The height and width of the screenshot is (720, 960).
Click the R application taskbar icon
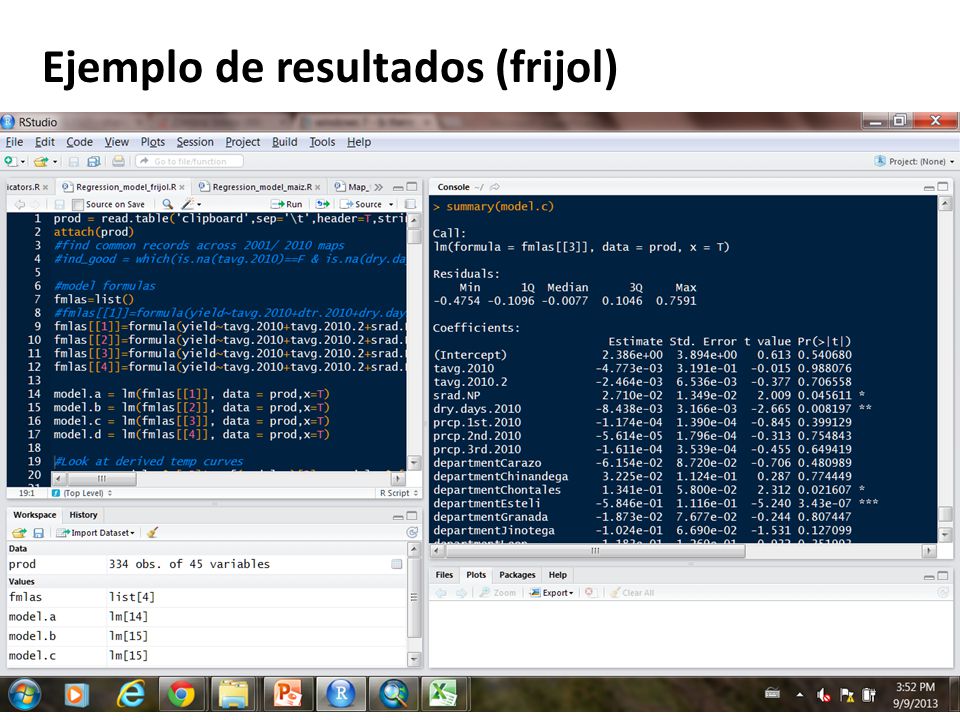[x=341, y=694]
